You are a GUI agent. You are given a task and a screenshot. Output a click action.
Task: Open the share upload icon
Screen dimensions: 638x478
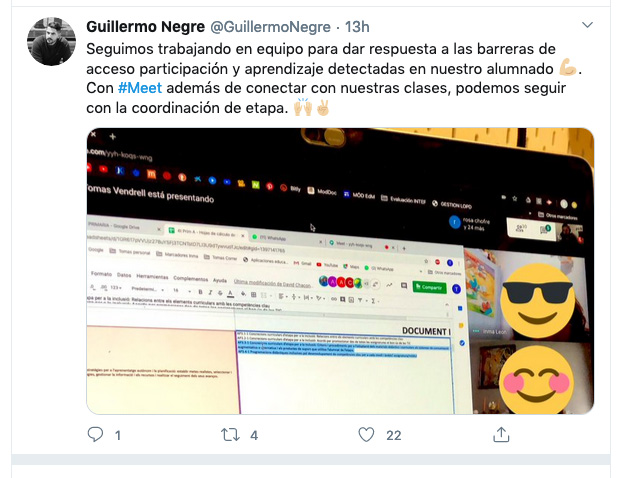pos(501,434)
